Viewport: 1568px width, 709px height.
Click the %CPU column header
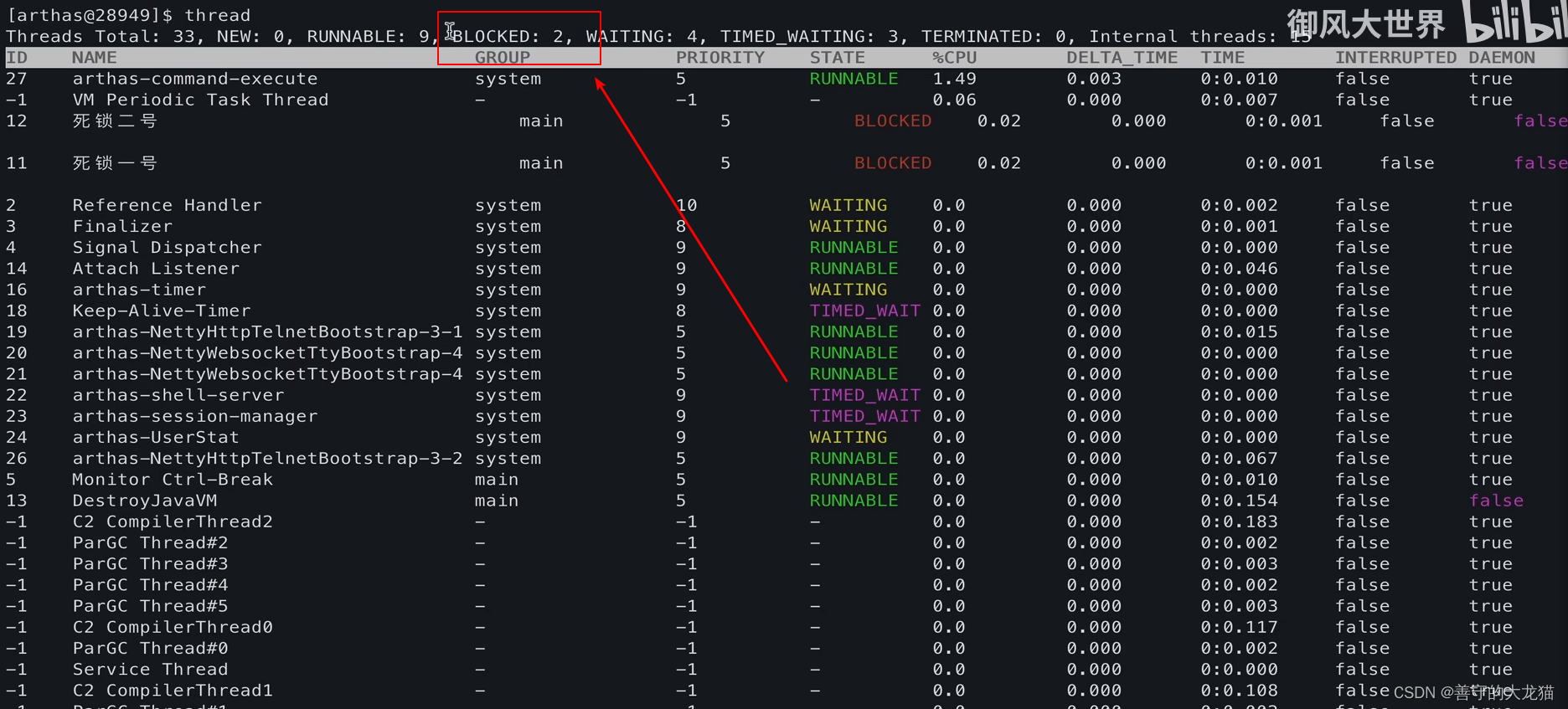[955, 57]
